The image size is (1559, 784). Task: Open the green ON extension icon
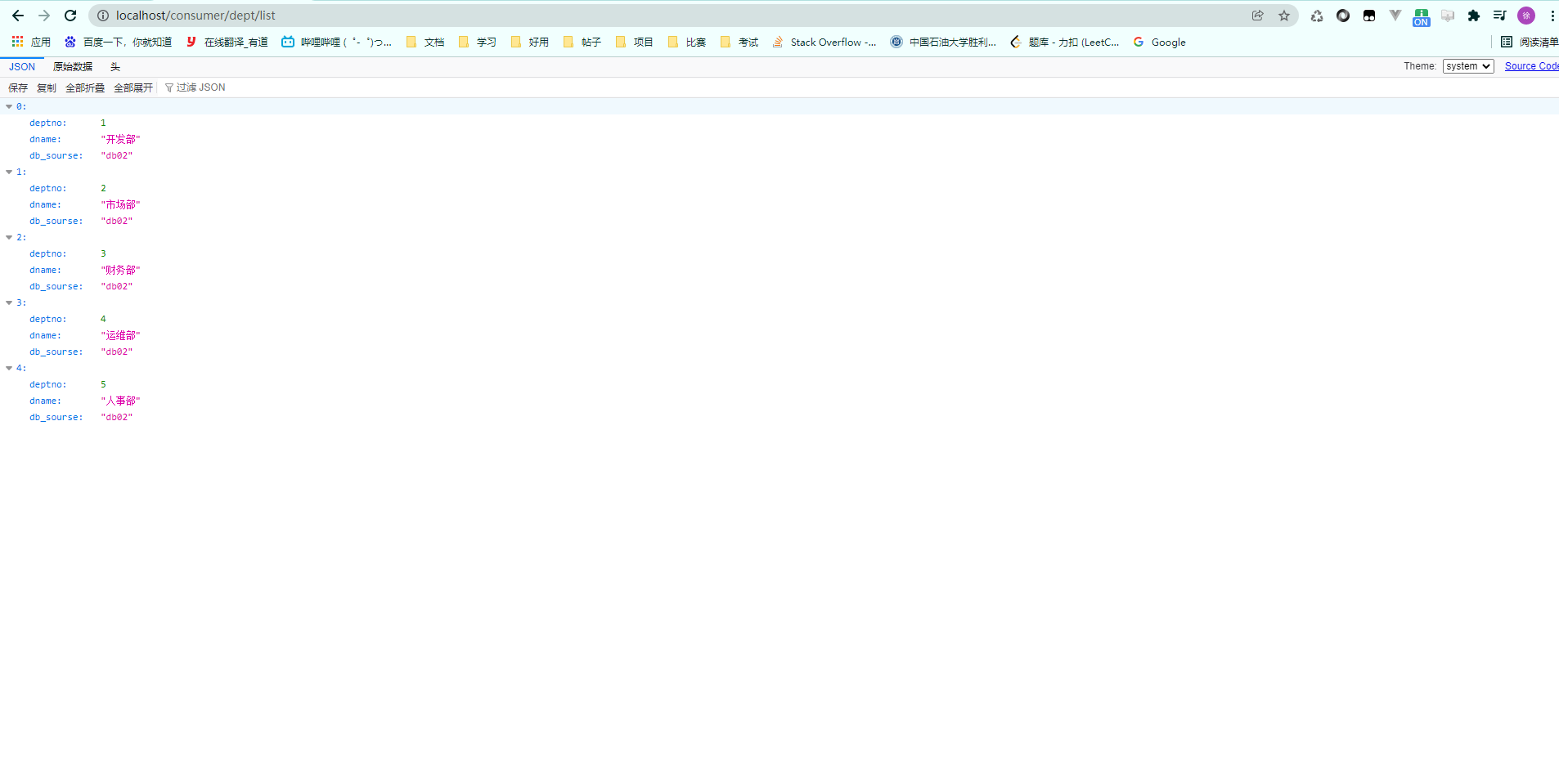point(1422,17)
